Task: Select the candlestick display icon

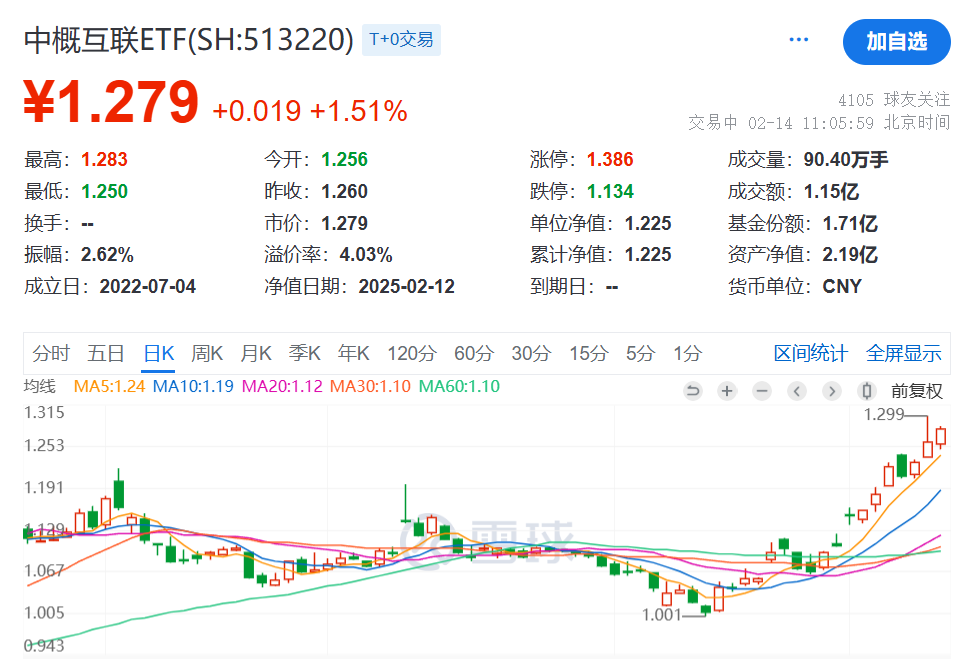Action: 866,390
